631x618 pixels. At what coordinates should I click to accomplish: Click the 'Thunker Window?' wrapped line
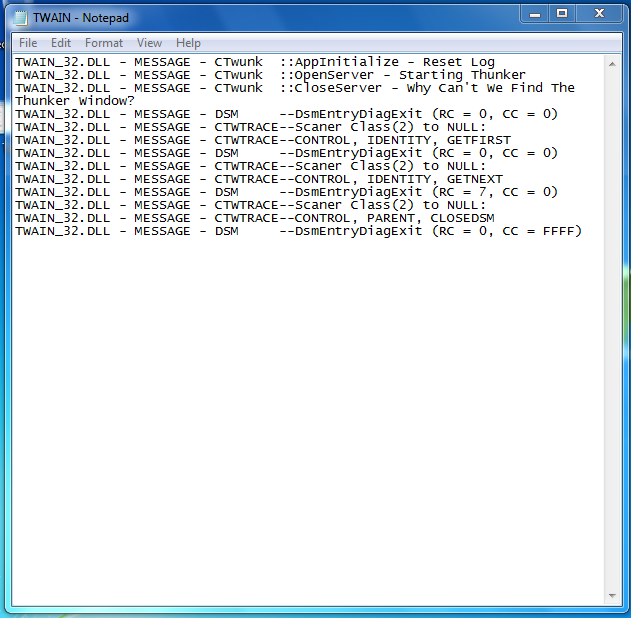coord(75,101)
